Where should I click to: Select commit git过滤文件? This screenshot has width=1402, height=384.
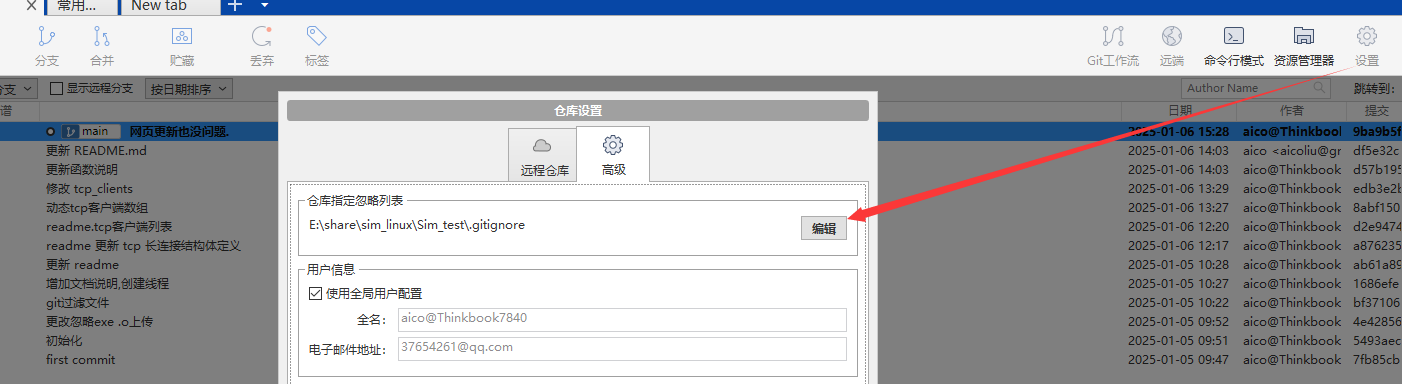point(78,302)
